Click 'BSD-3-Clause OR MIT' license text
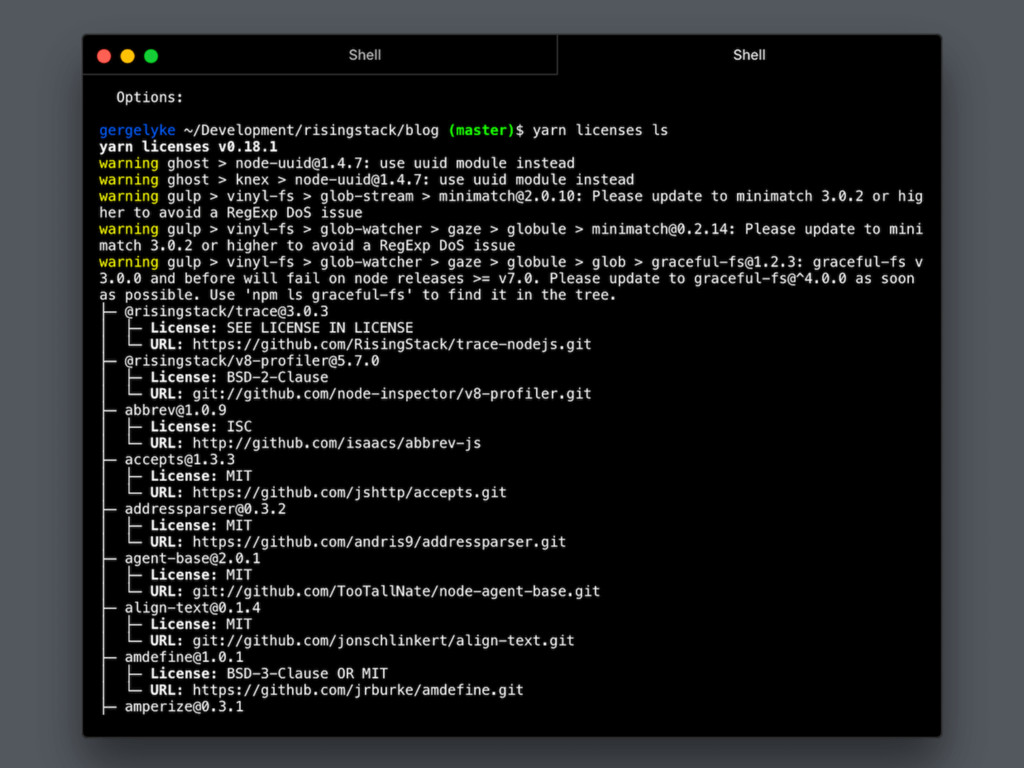 pyautogui.click(x=307, y=673)
